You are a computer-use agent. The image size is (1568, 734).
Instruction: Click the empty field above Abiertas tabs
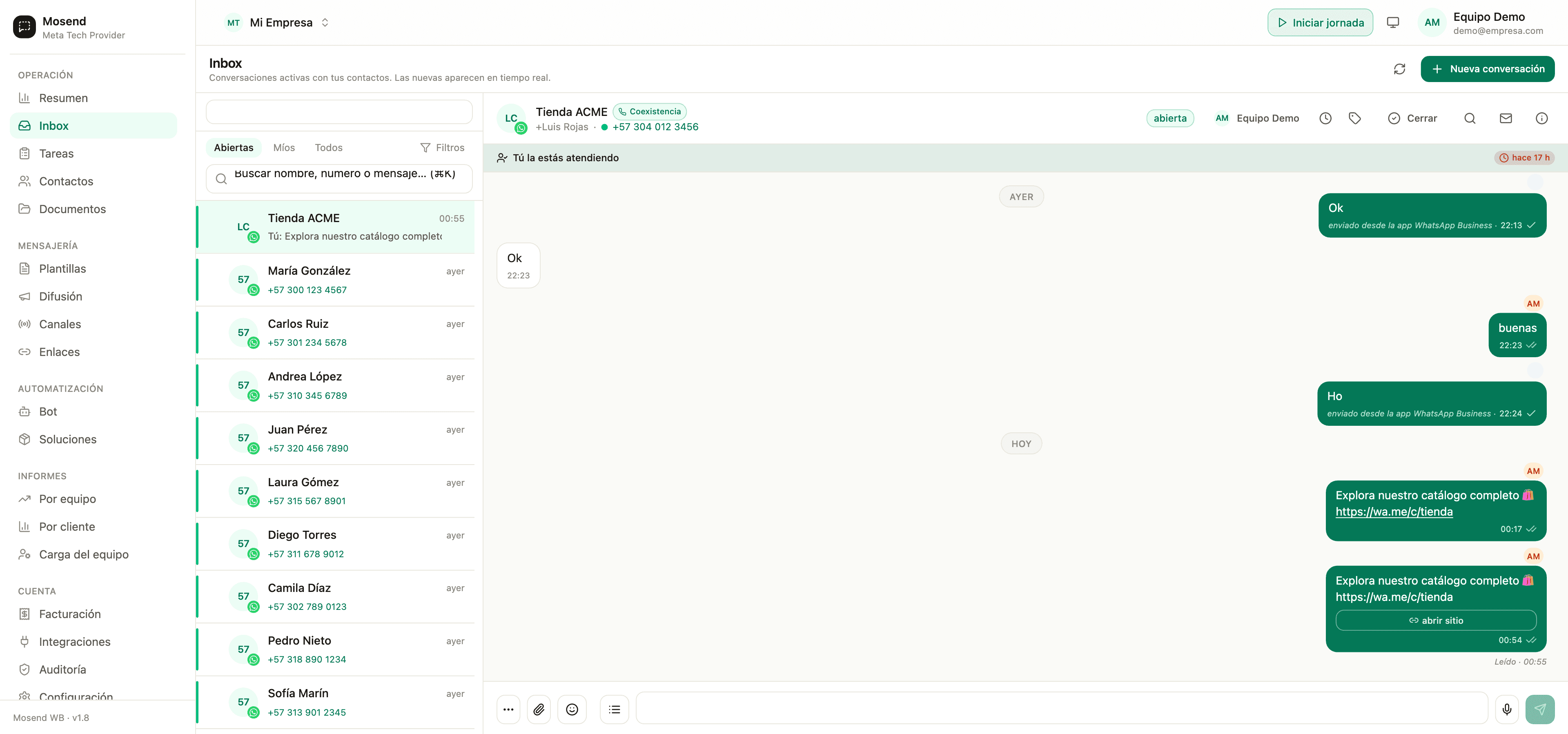339,112
